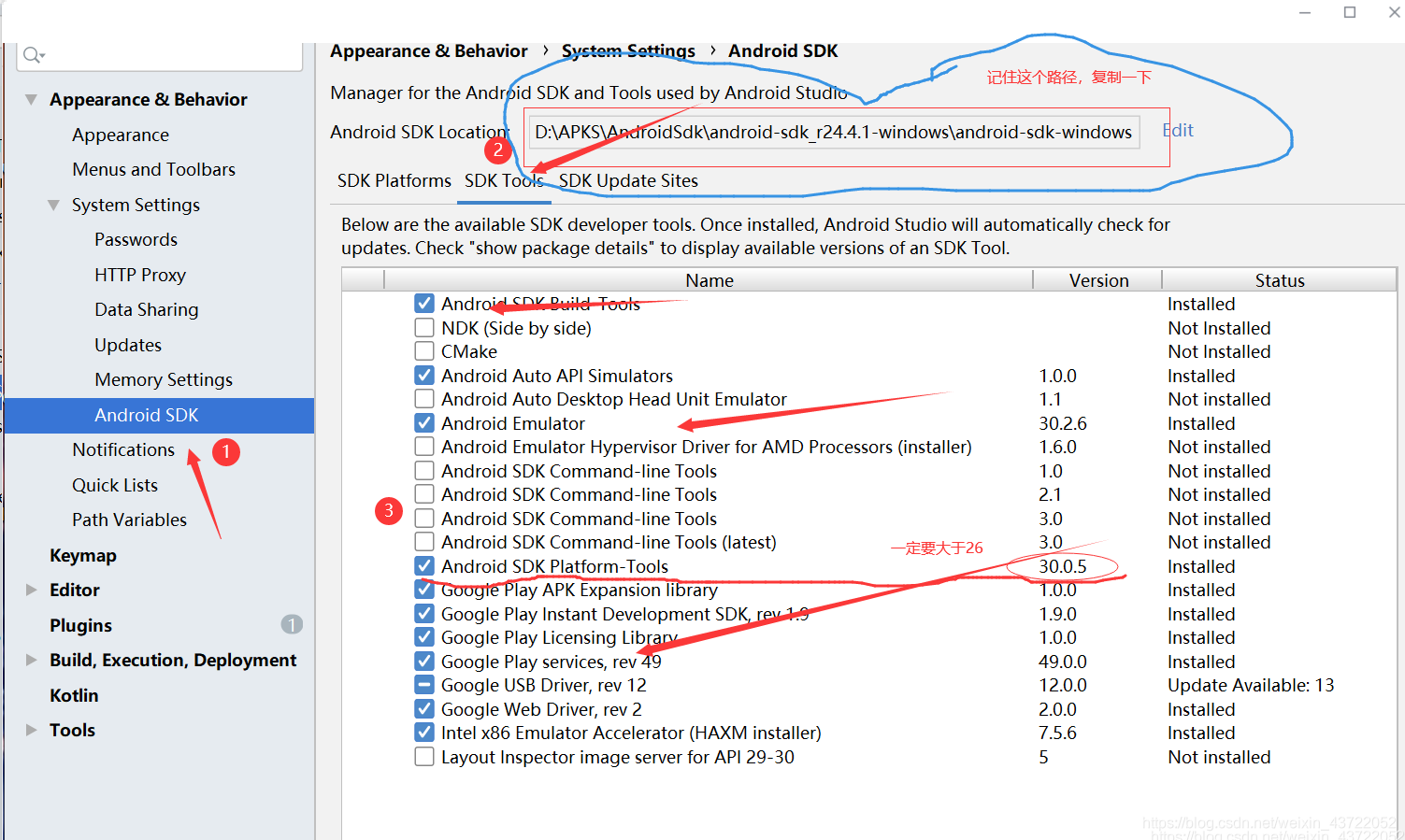Uncheck Google Play Licensing Library
1405x840 pixels.
[424, 637]
